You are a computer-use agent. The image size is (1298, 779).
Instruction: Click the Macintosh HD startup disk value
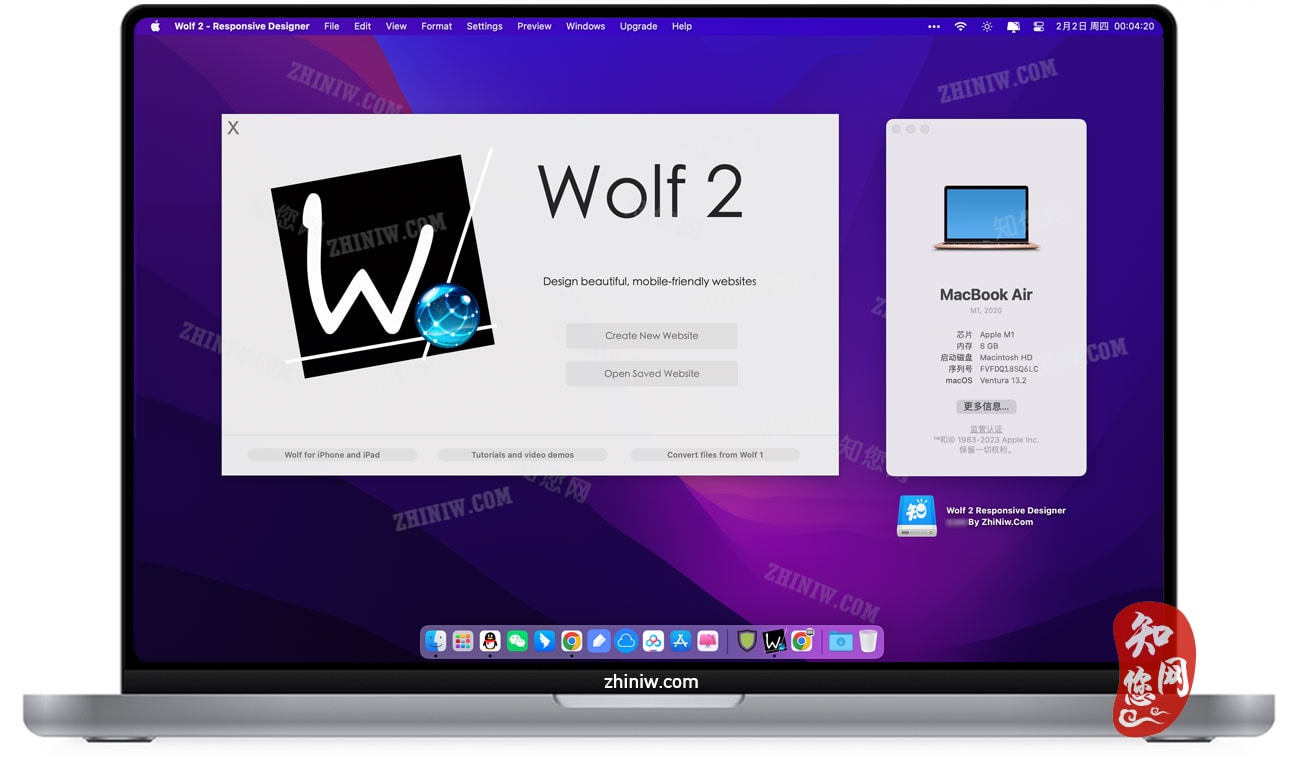click(x=1006, y=358)
